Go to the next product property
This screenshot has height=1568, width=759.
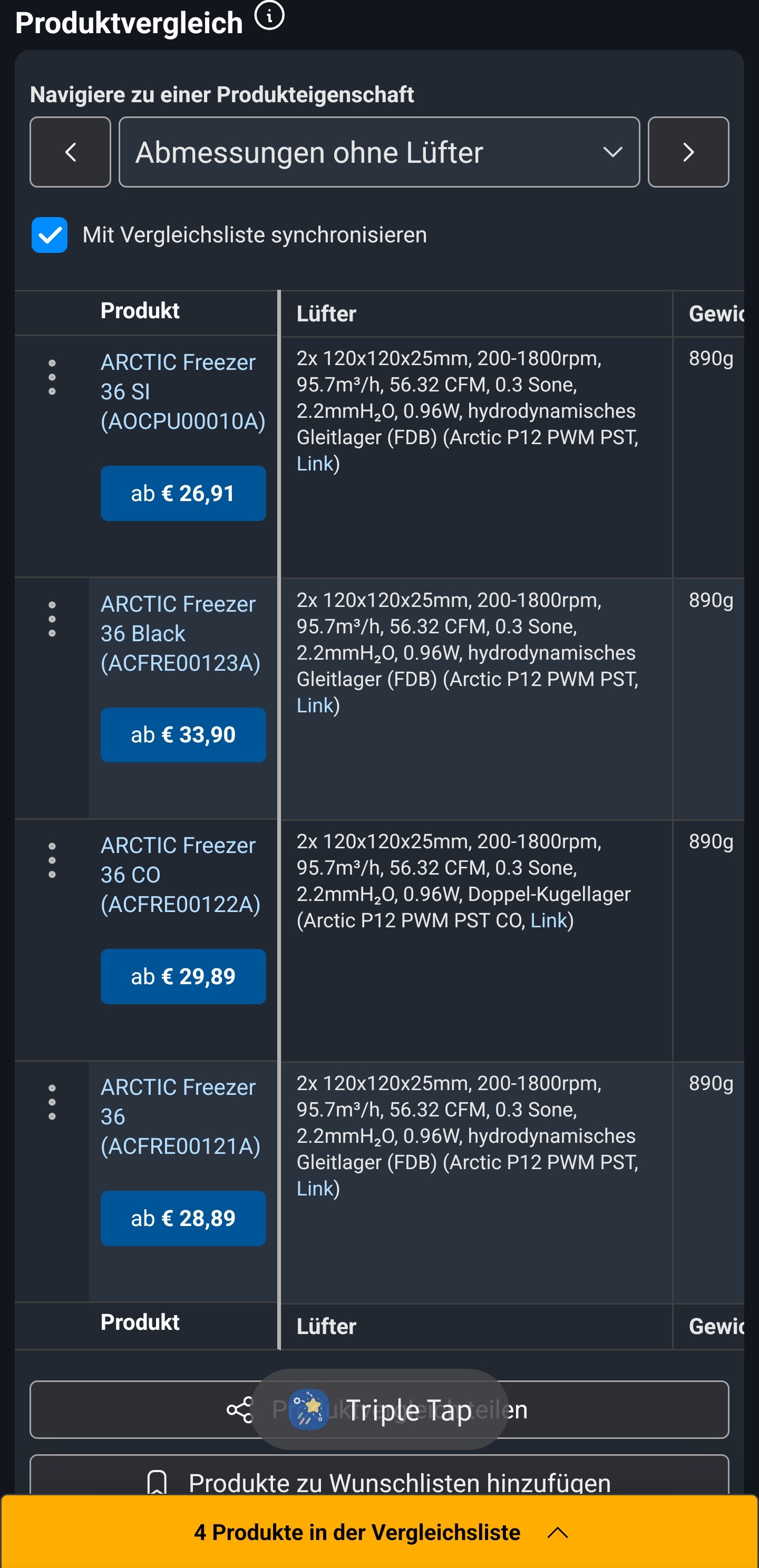click(688, 152)
